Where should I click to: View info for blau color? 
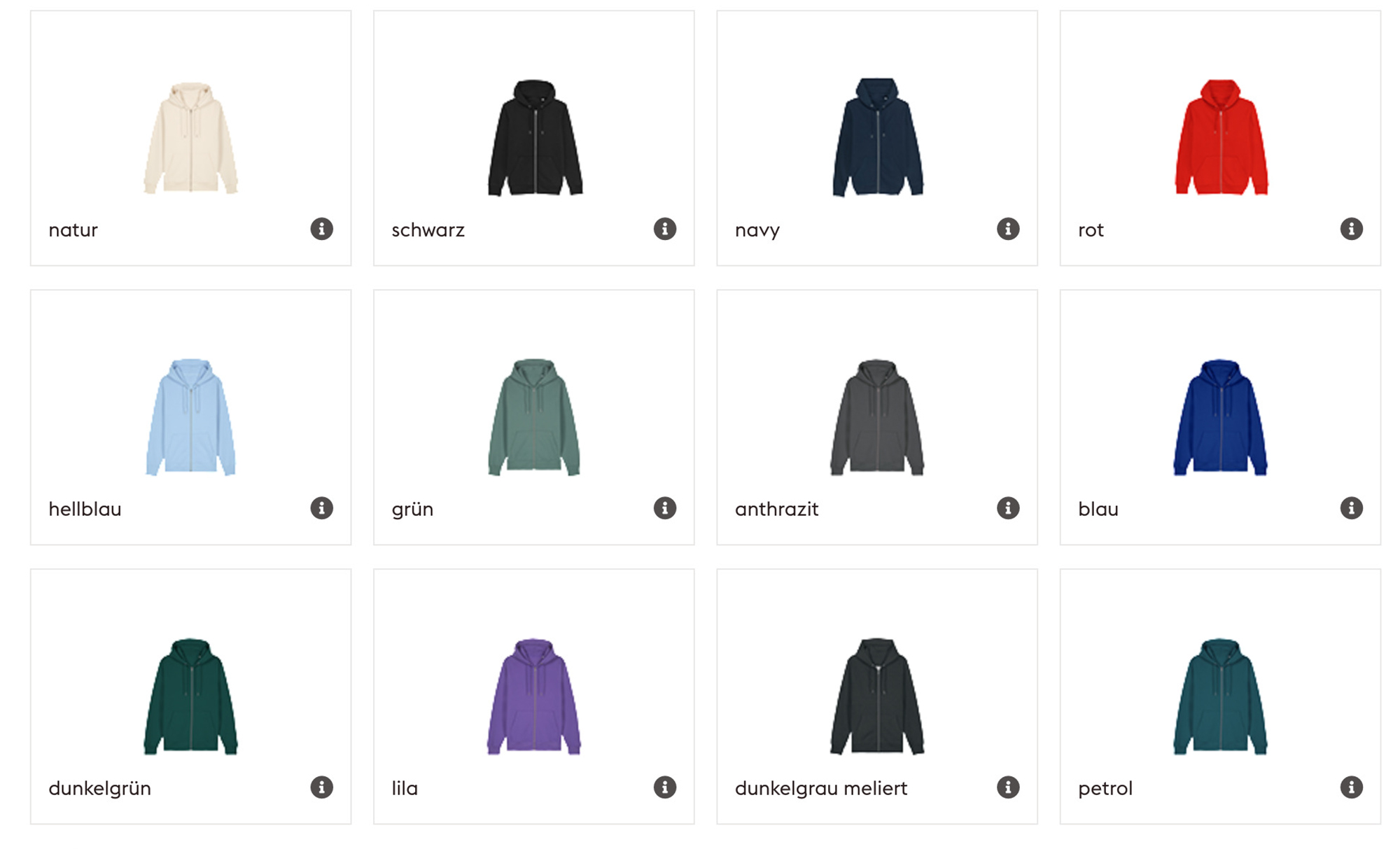click(x=1351, y=508)
